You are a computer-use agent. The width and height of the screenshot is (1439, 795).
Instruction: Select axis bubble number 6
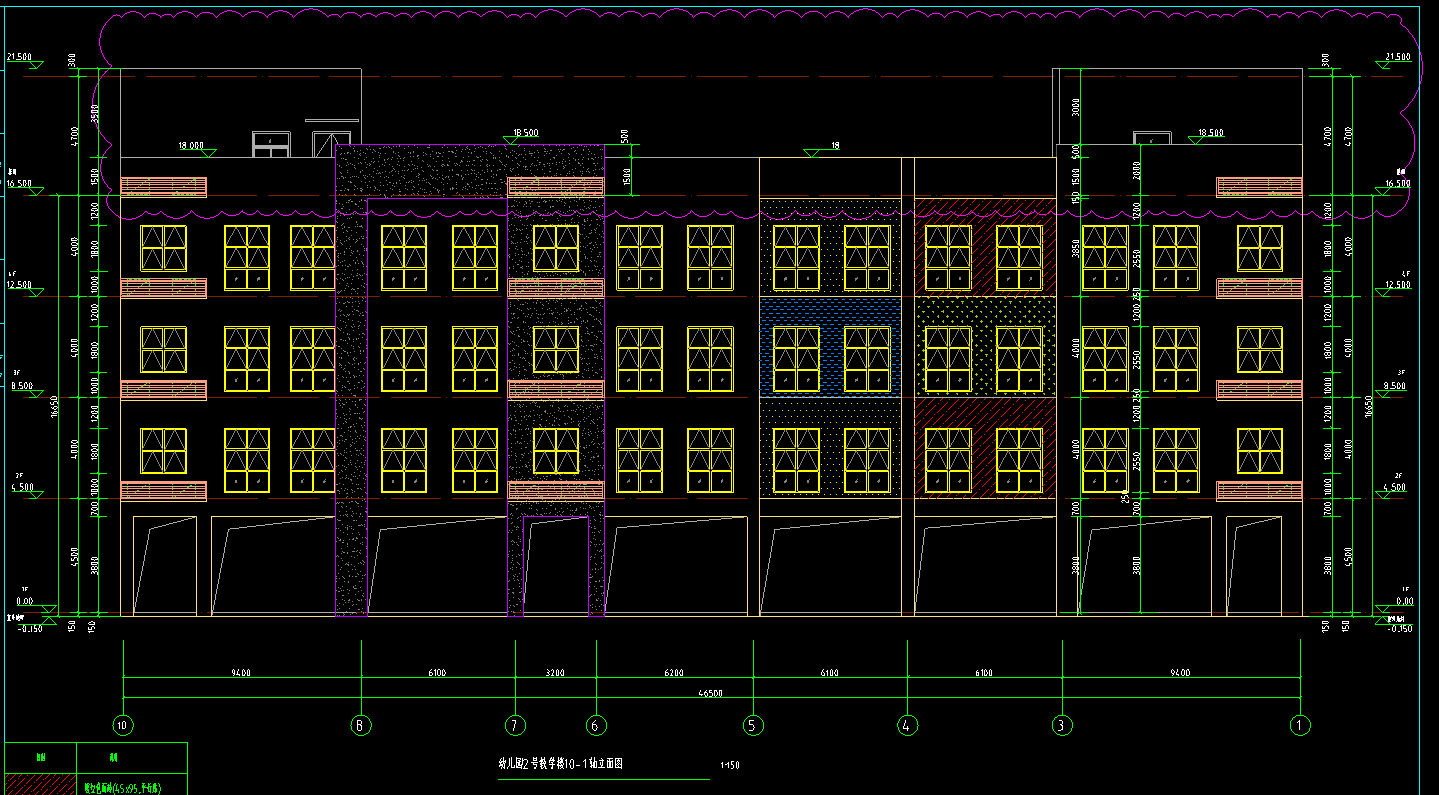[x=596, y=725]
